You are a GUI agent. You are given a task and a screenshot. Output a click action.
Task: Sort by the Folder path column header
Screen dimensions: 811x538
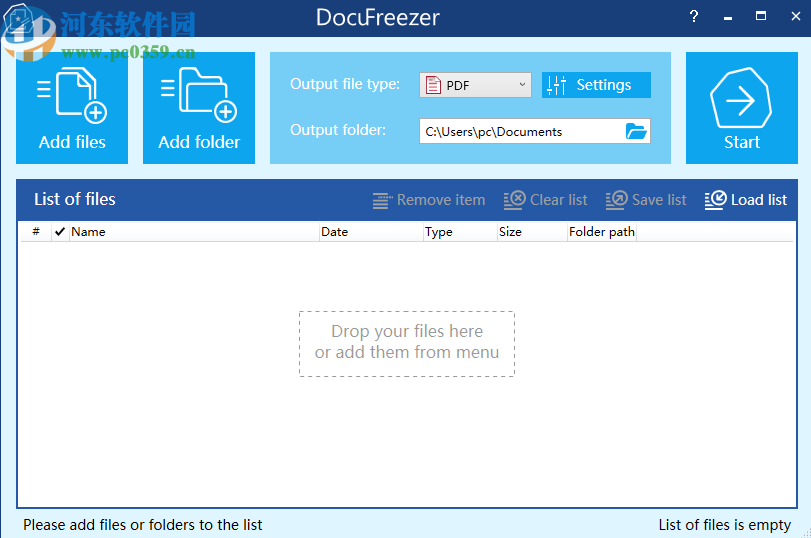click(x=602, y=232)
